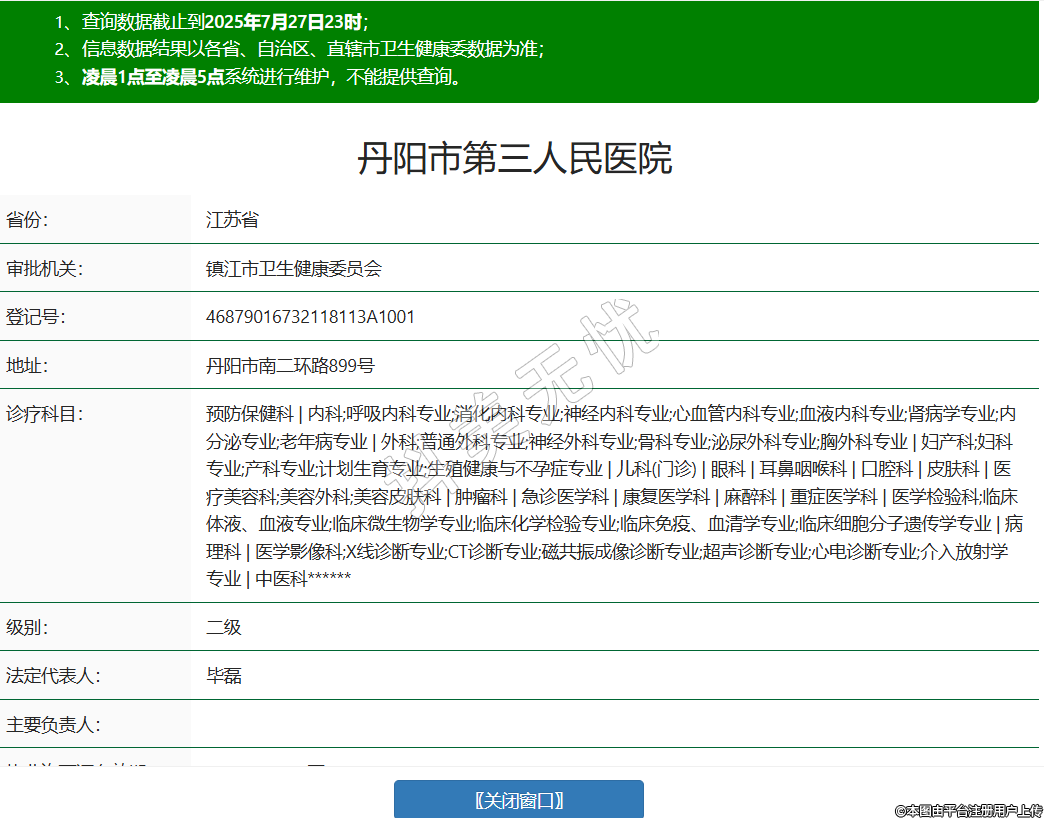Screen dimensions: 1044x818
Task: Select the 镇江市卫生健康委员会 approval authority text
Action: coord(294,269)
